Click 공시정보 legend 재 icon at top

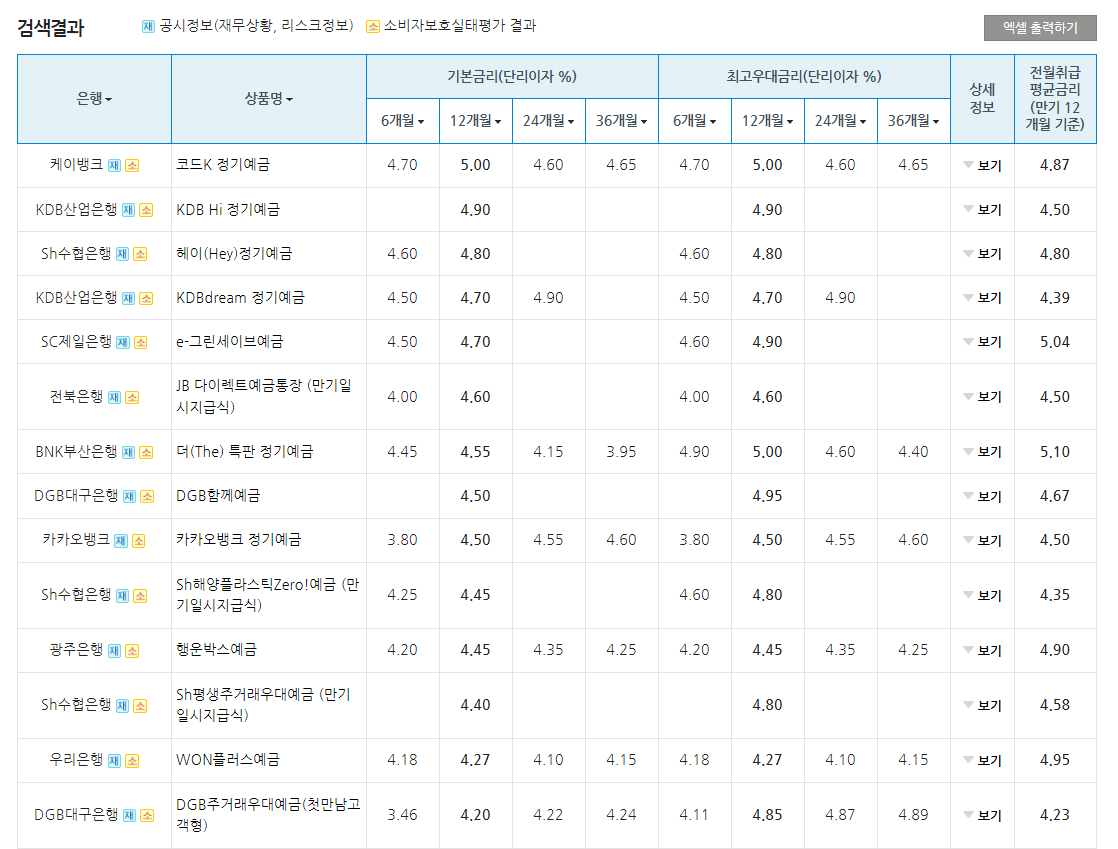click(x=148, y=26)
